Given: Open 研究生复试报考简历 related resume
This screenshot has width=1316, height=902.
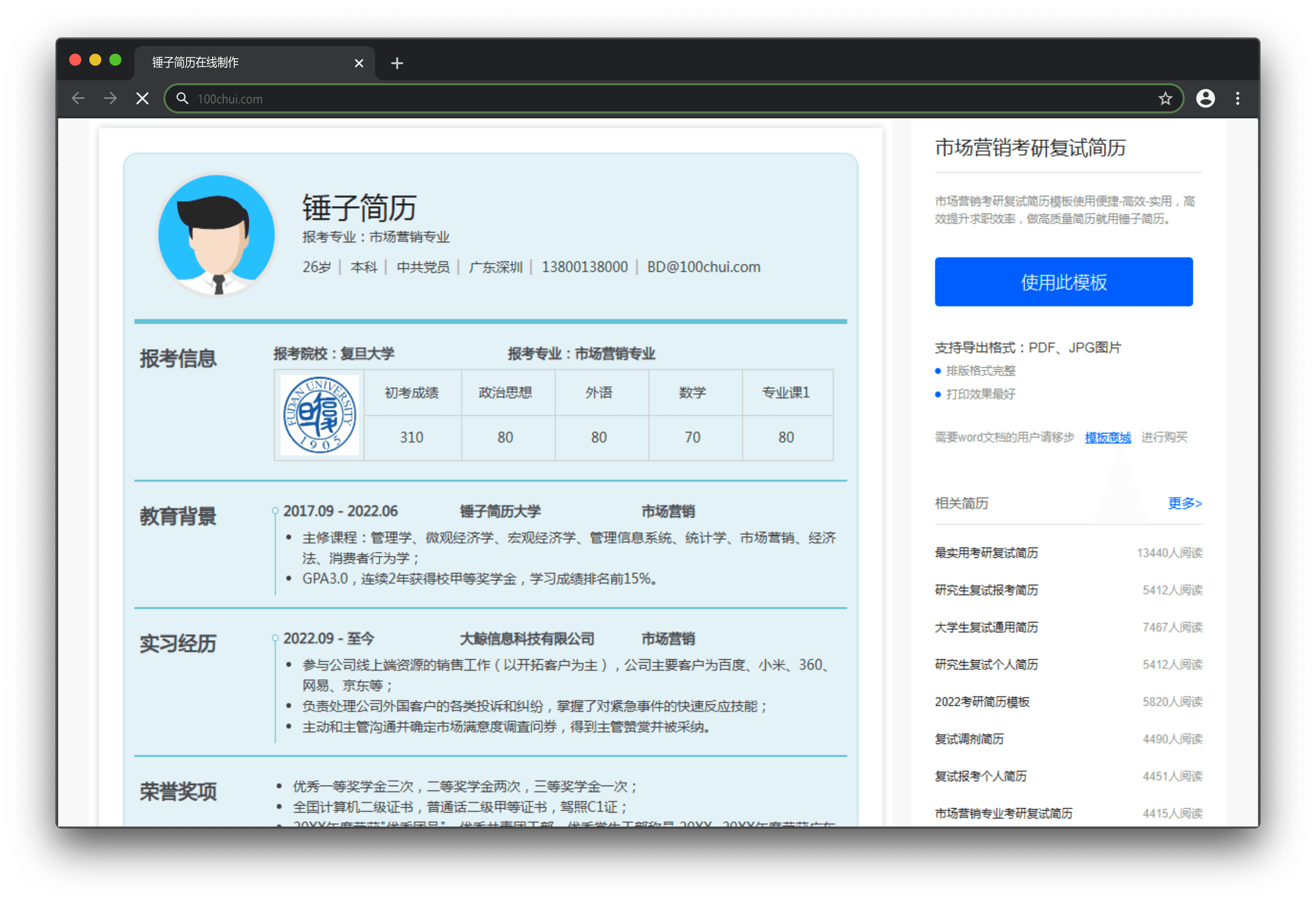Looking at the screenshot, I should [986, 590].
